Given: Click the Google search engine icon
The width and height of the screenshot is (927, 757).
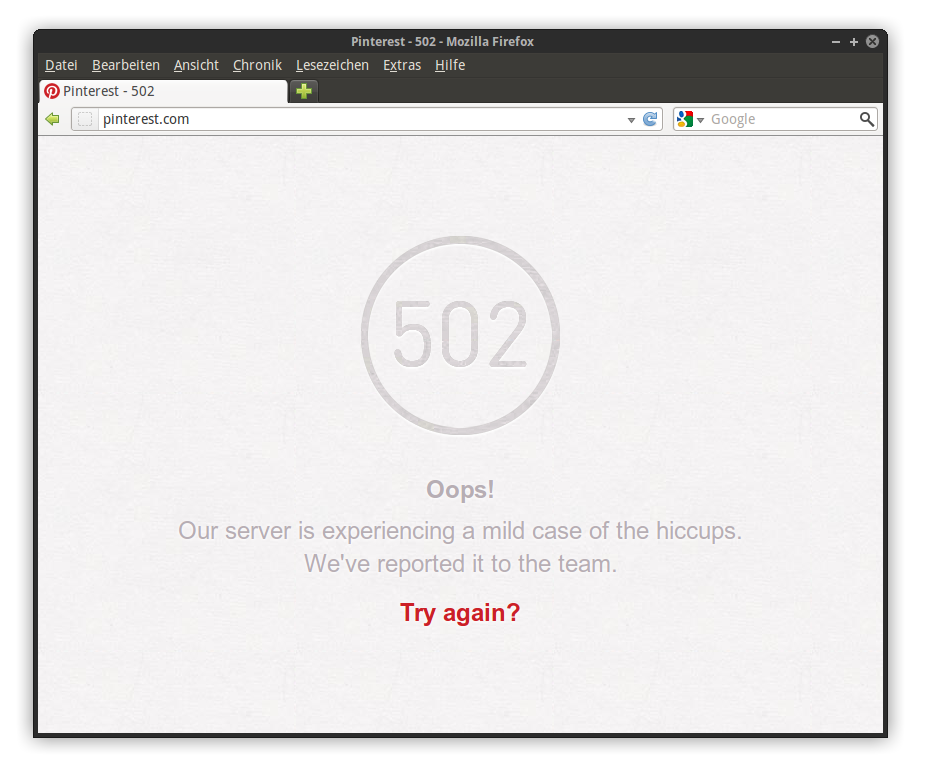Looking at the screenshot, I should click(685, 119).
